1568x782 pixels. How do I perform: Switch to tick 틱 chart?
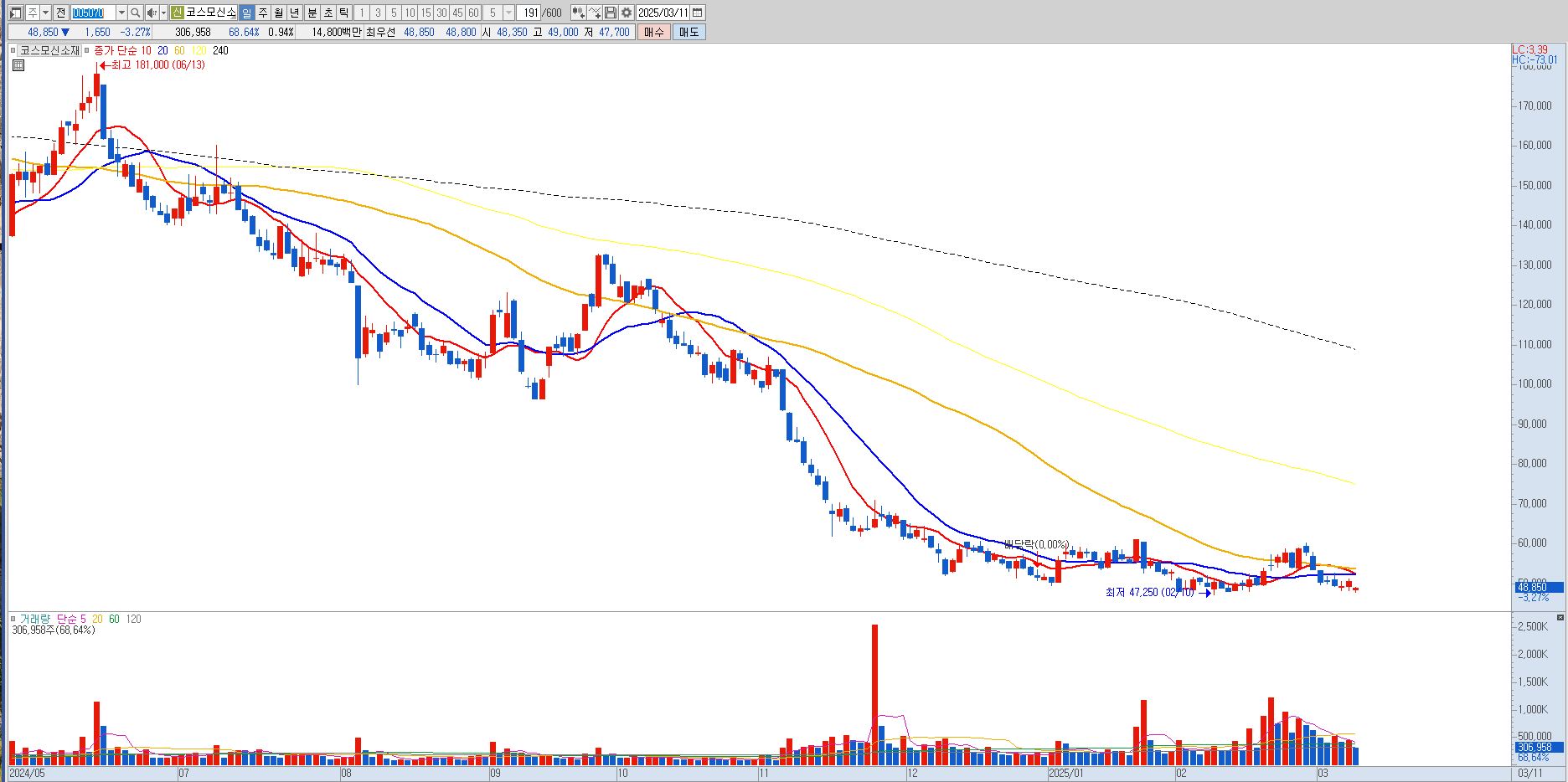point(344,13)
